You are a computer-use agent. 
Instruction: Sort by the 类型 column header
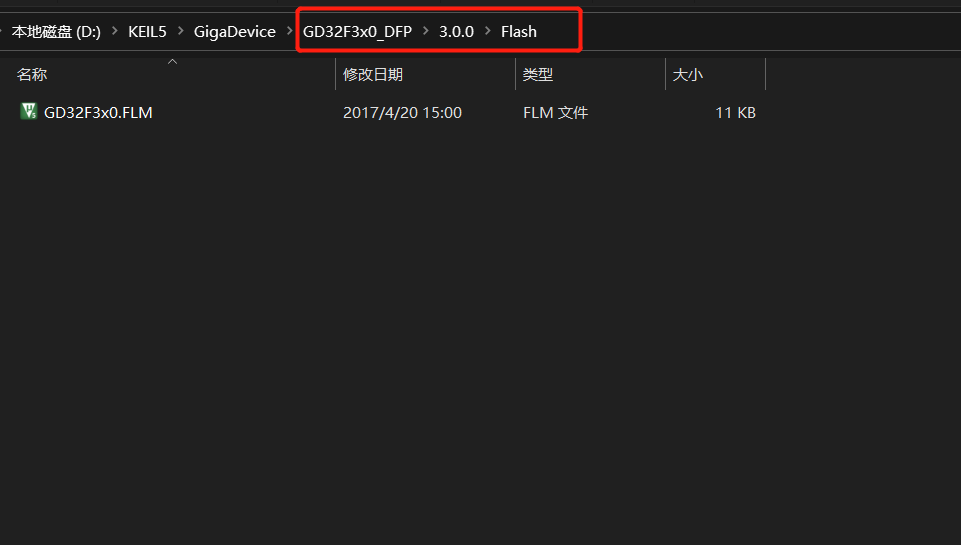(x=537, y=75)
